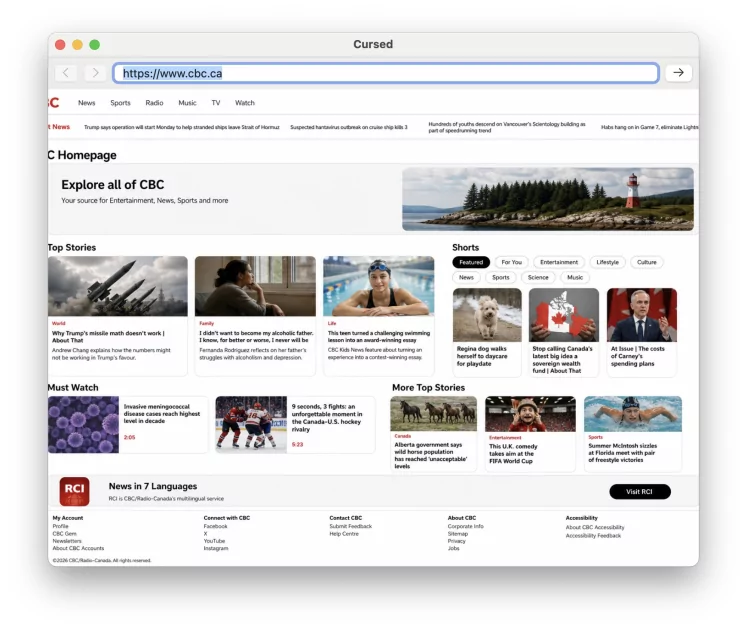The width and height of the screenshot is (747, 630).
Task: Open the Jobs footer link
Action: [x=454, y=549]
